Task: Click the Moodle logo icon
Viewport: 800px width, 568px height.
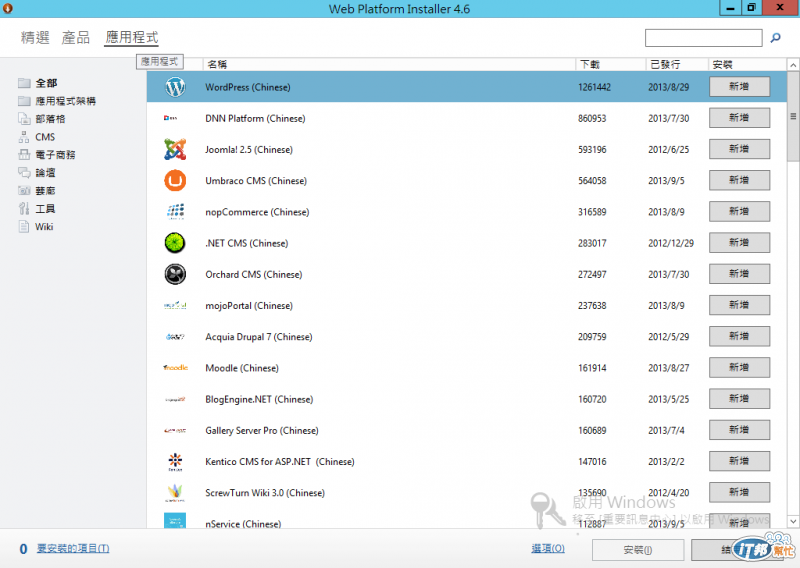Action: tap(176, 367)
